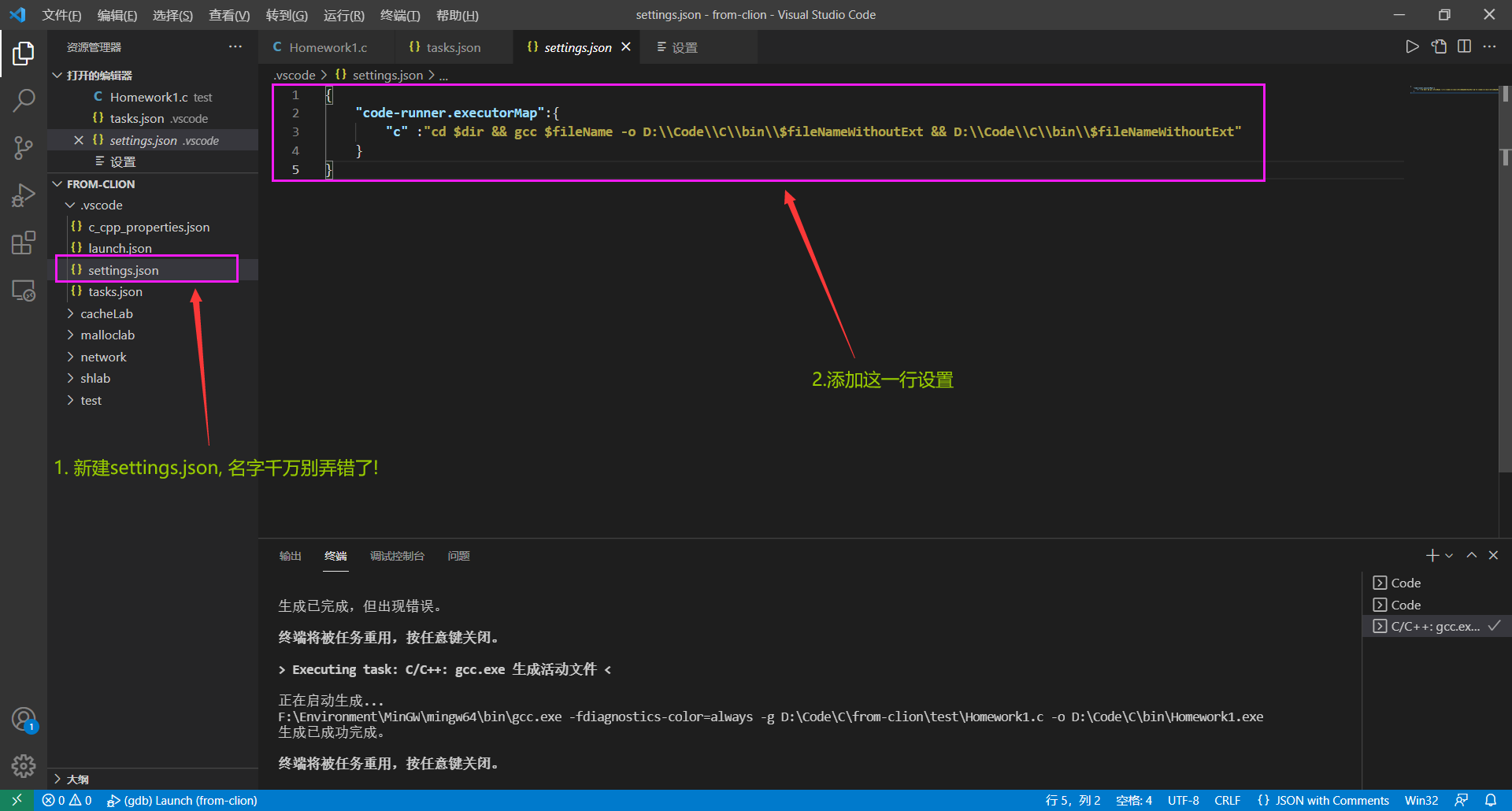Image resolution: width=1512 pixels, height=811 pixels.
Task: Change the encoding via UTF-8 status item
Action: click(1182, 800)
